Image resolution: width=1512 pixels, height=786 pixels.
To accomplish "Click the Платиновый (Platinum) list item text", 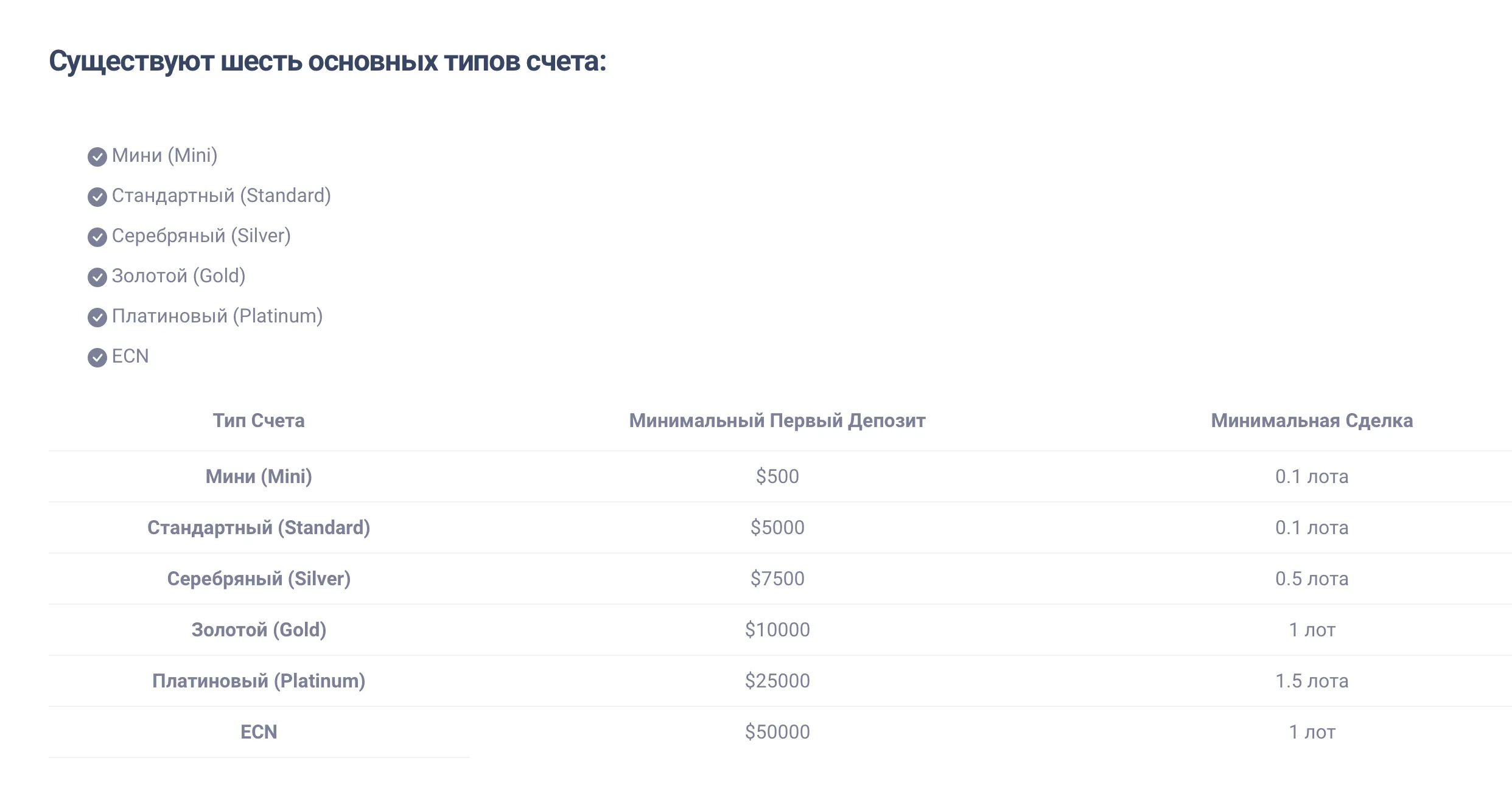I will tap(217, 316).
